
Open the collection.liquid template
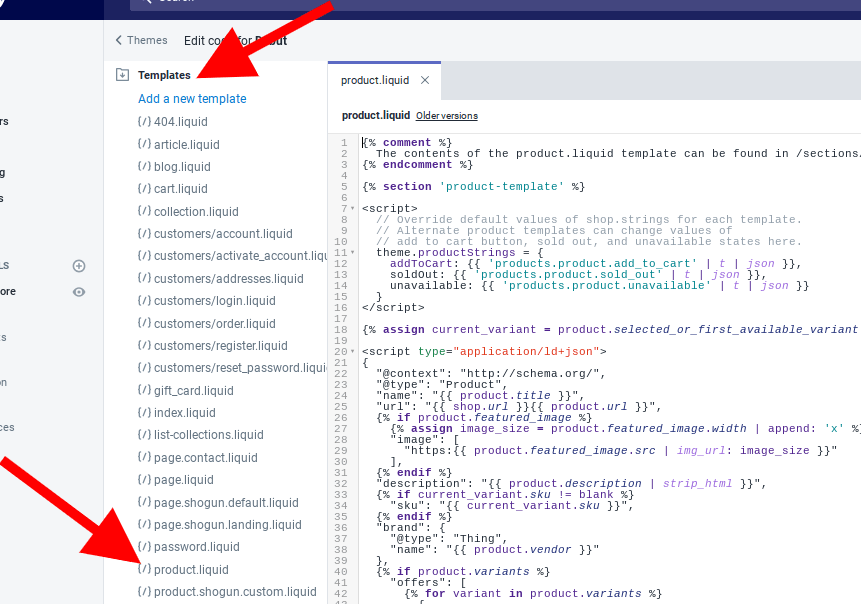point(188,211)
